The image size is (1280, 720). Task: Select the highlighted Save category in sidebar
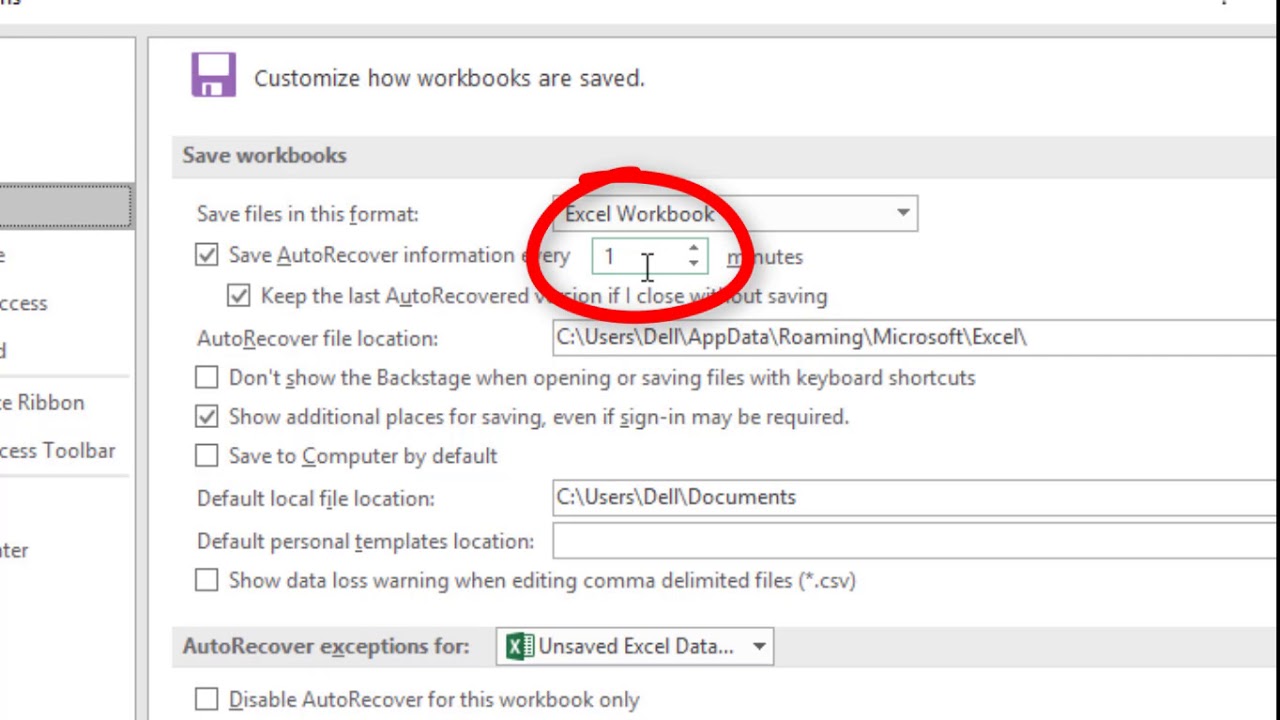click(x=66, y=207)
